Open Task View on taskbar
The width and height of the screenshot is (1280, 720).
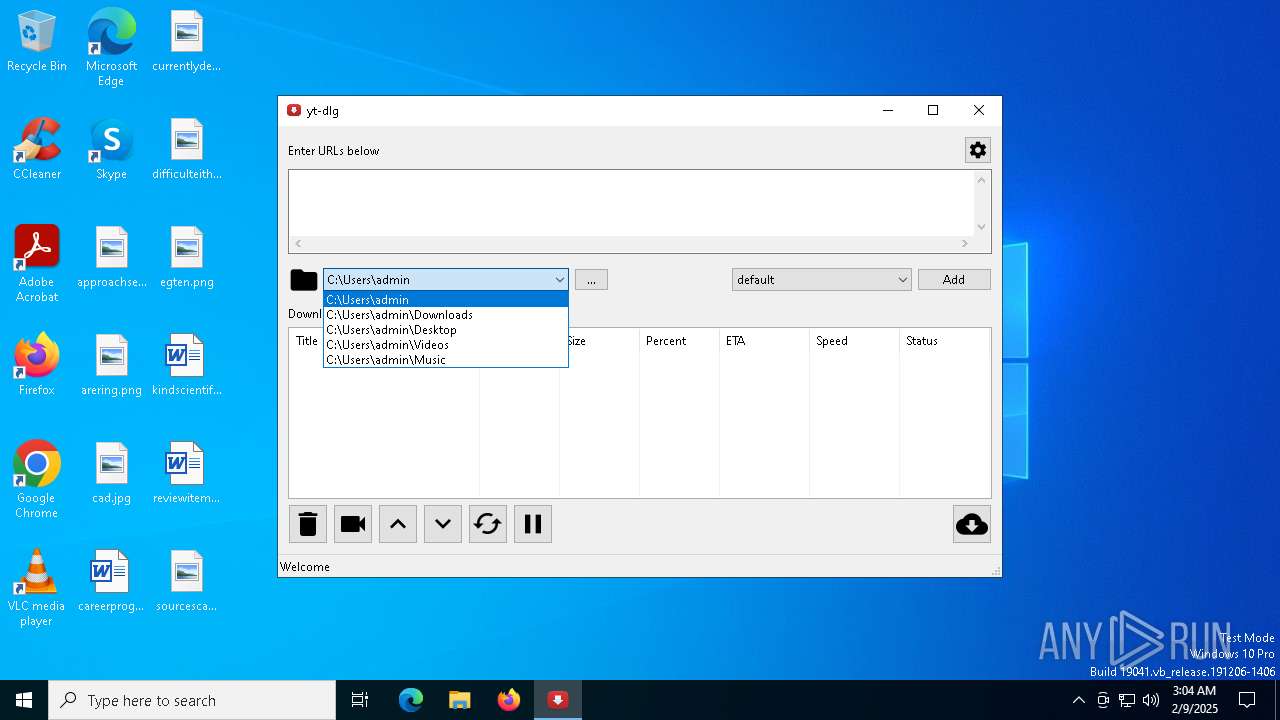(360, 700)
